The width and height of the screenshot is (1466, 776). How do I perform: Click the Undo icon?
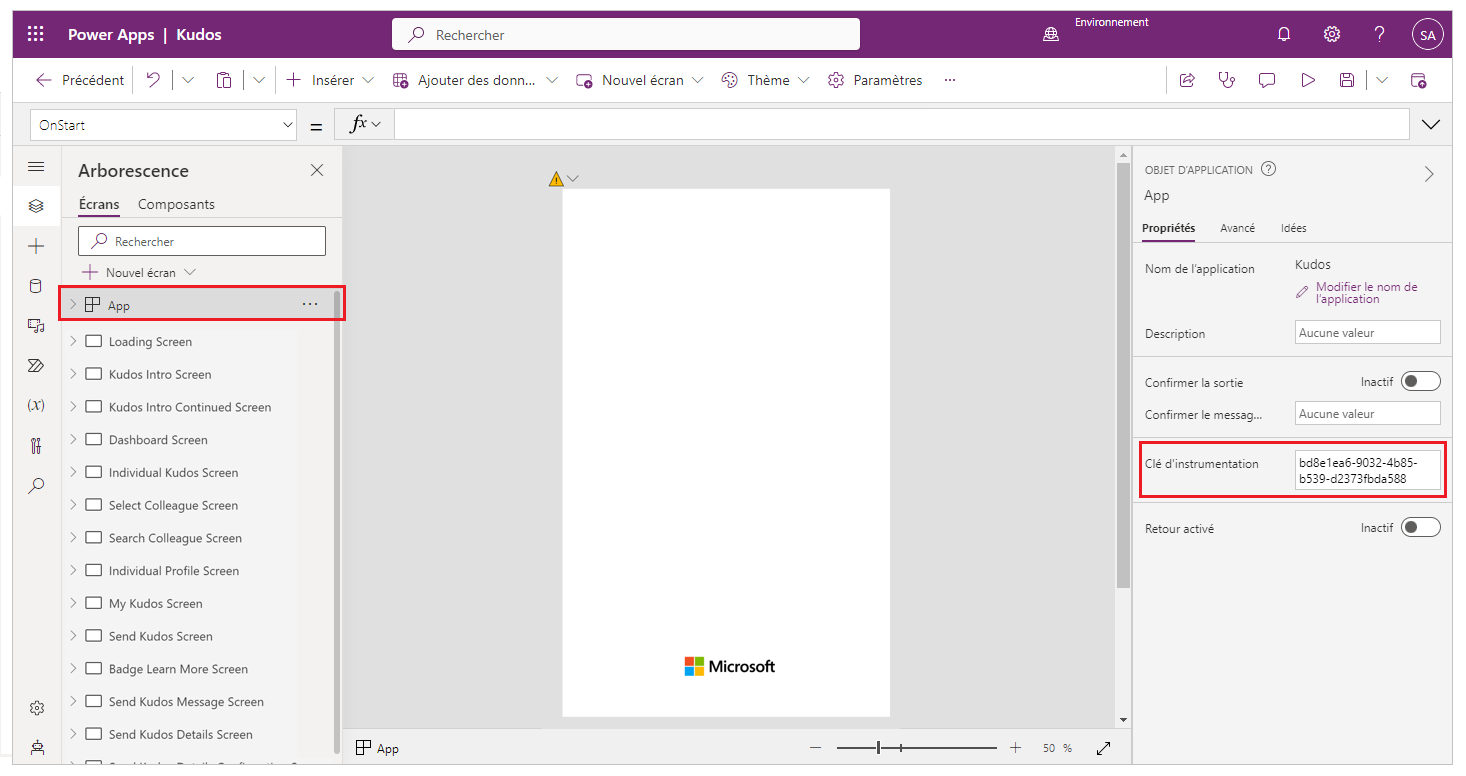[x=153, y=80]
